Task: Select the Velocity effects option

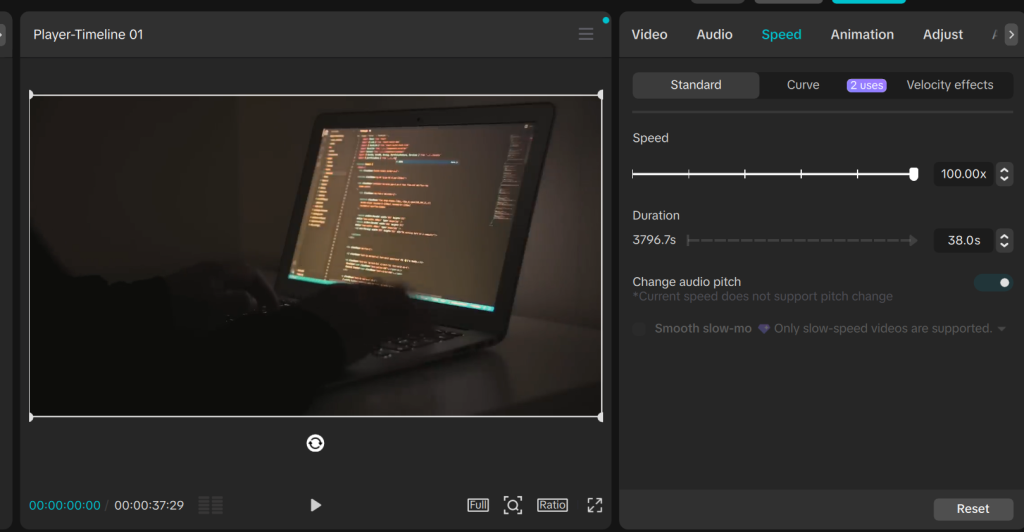Action: tap(949, 85)
